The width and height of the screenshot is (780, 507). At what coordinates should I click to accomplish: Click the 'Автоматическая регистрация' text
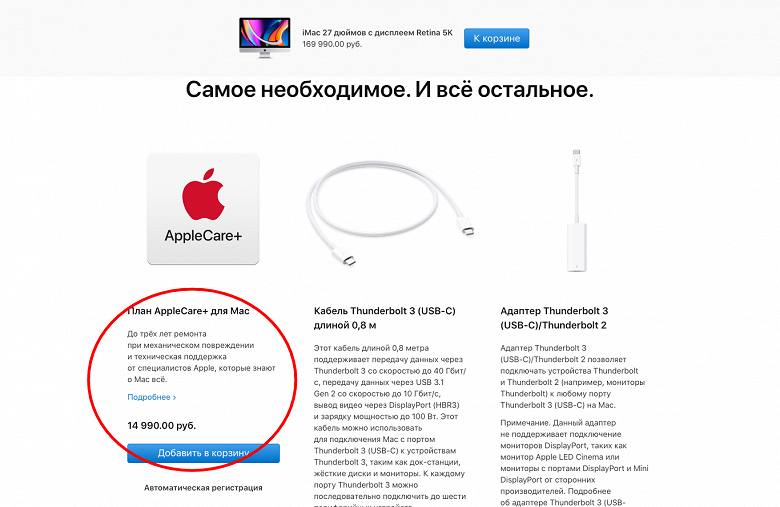point(203,488)
